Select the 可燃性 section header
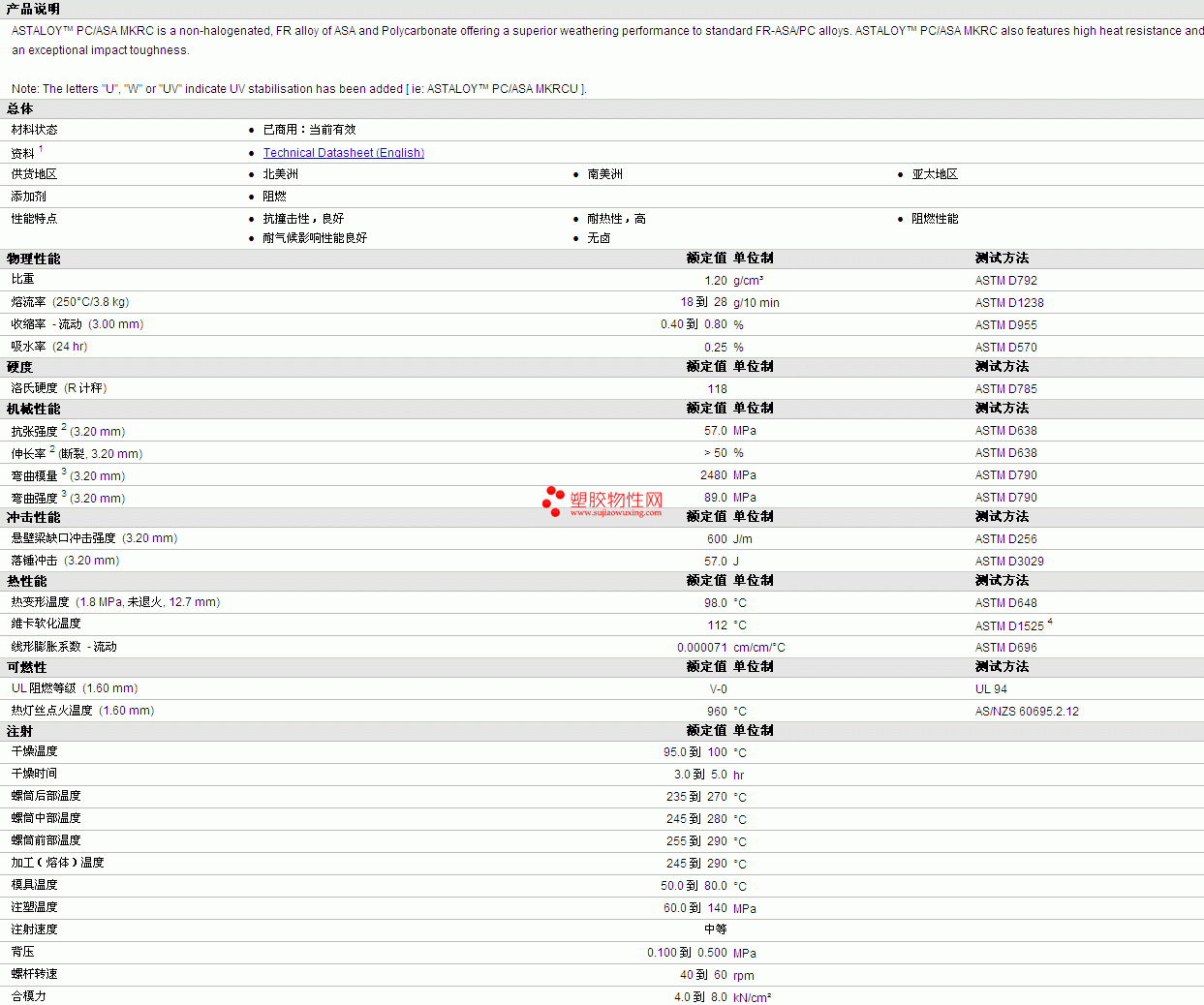 tap(27, 667)
